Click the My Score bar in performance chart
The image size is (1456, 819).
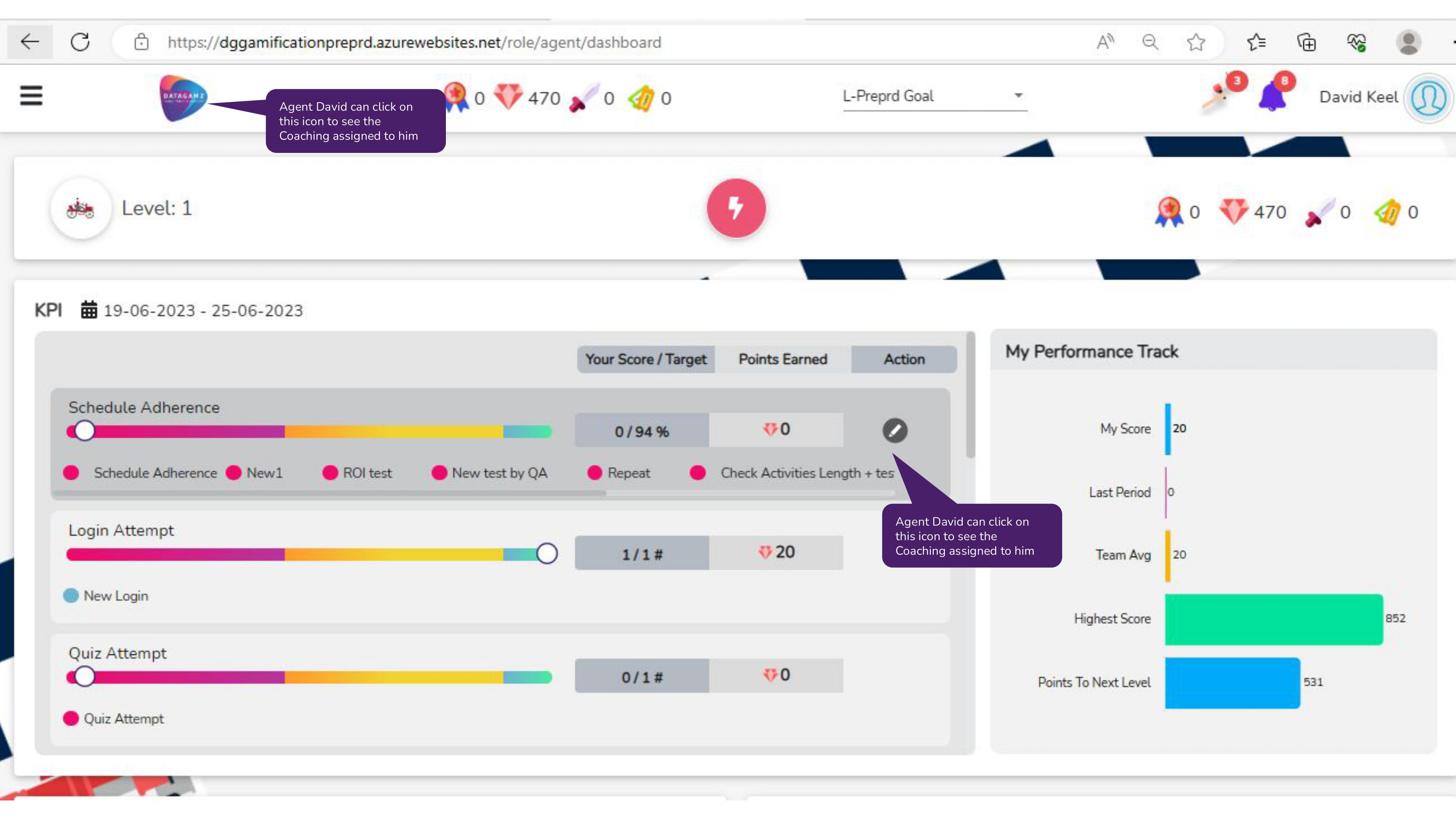(1168, 429)
